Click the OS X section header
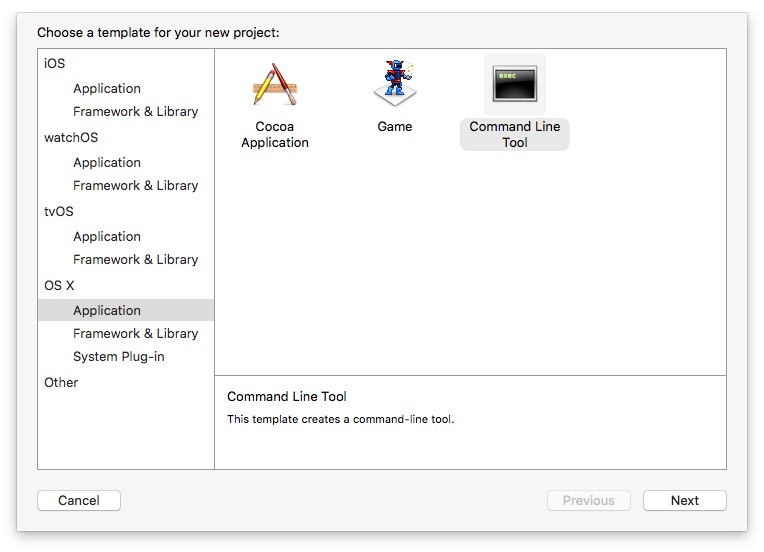 point(59,286)
